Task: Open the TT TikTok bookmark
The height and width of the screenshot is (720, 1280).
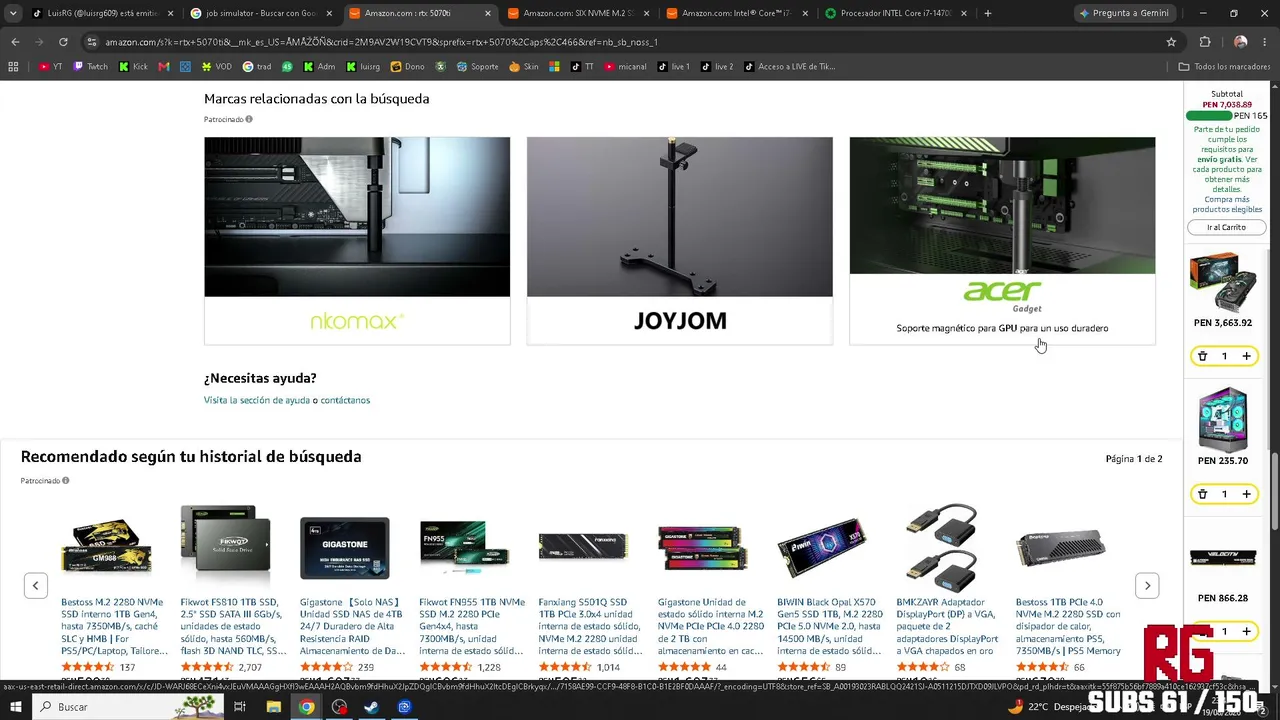Action: click(x=583, y=67)
